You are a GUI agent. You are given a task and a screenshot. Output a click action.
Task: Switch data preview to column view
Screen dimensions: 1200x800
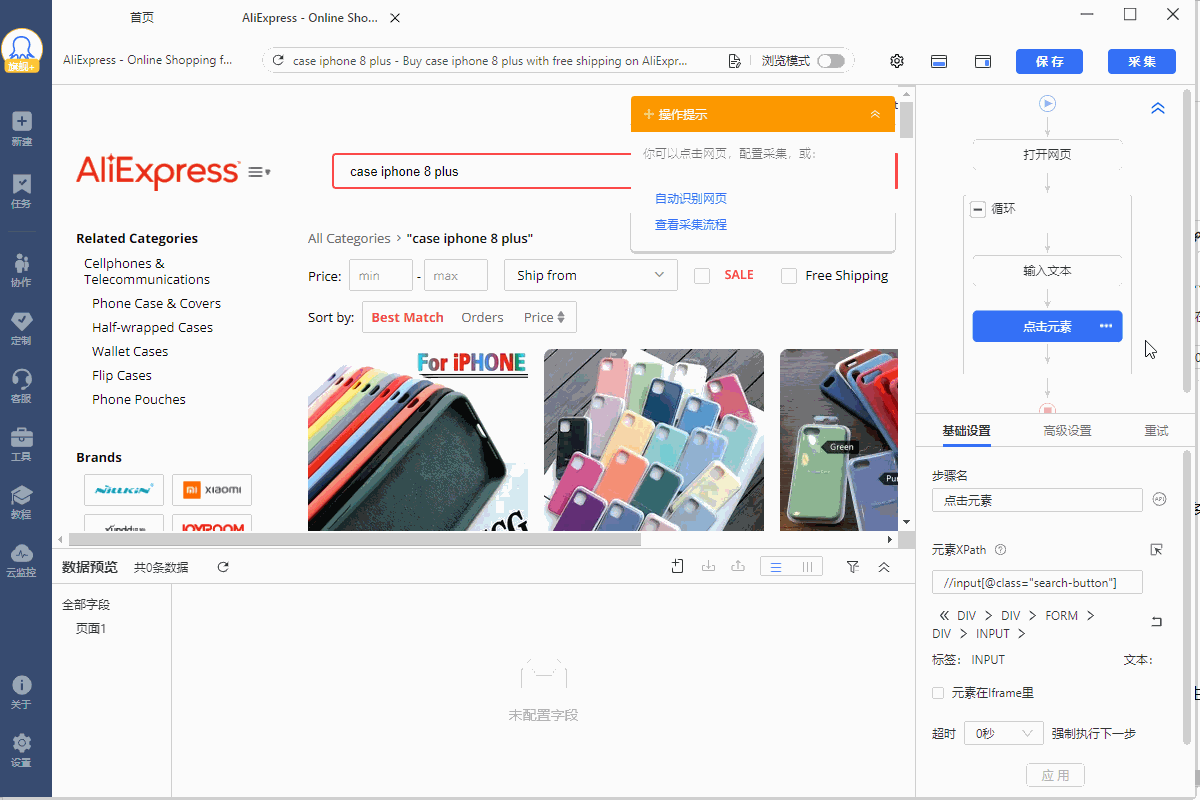click(806, 567)
